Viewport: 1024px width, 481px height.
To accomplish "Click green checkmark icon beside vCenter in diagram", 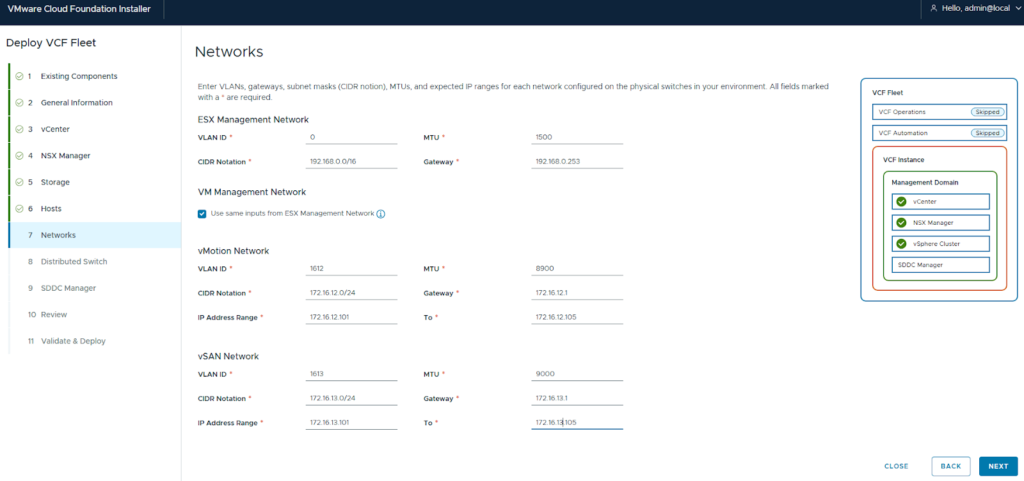I will tap(902, 202).
